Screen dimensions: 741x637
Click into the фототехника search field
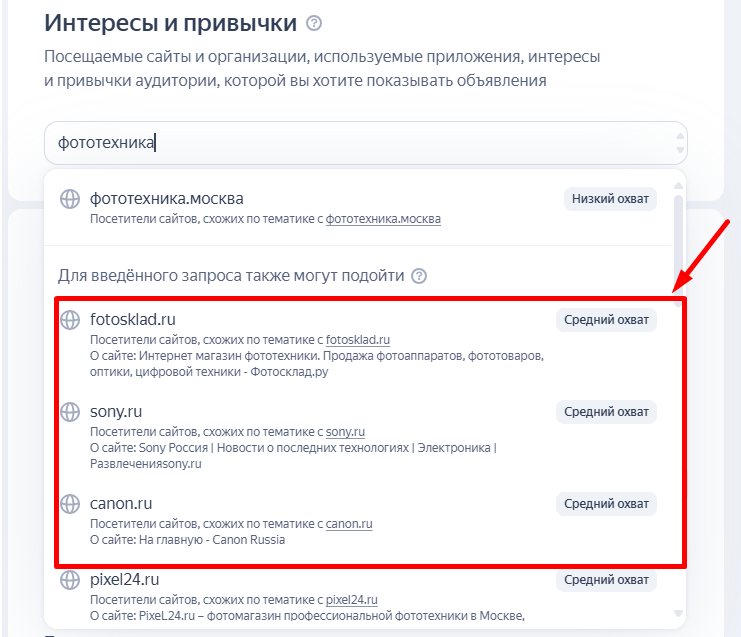[x=350, y=143]
